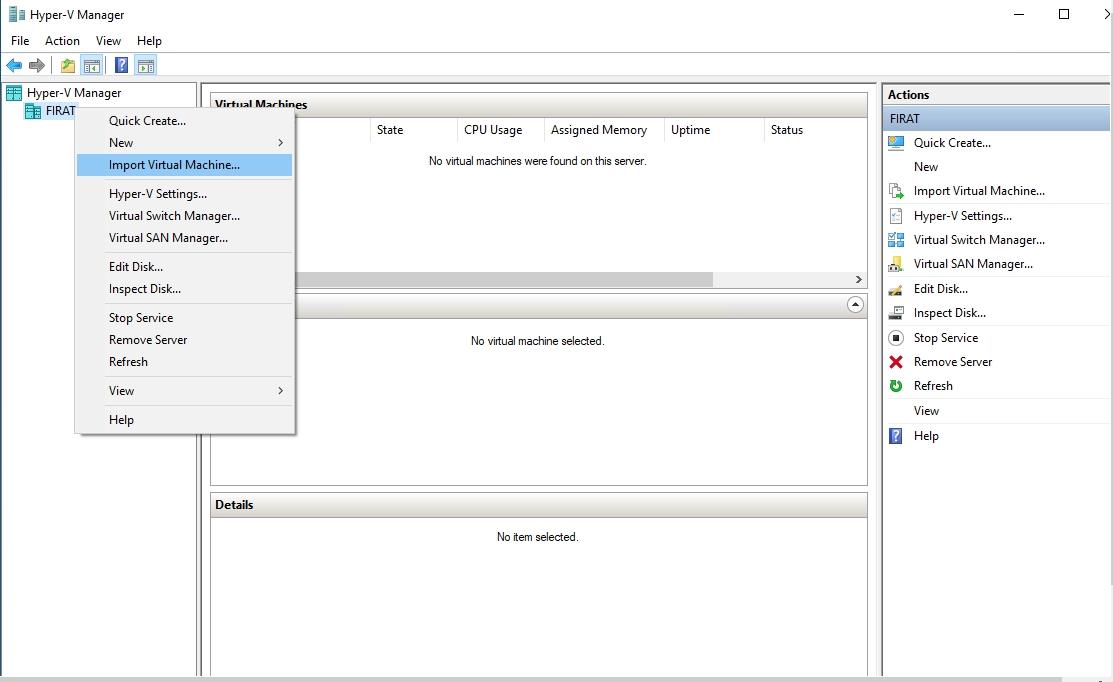Click the Quick Create icon in Actions pane
The width and height of the screenshot is (1113, 682).
click(x=896, y=143)
